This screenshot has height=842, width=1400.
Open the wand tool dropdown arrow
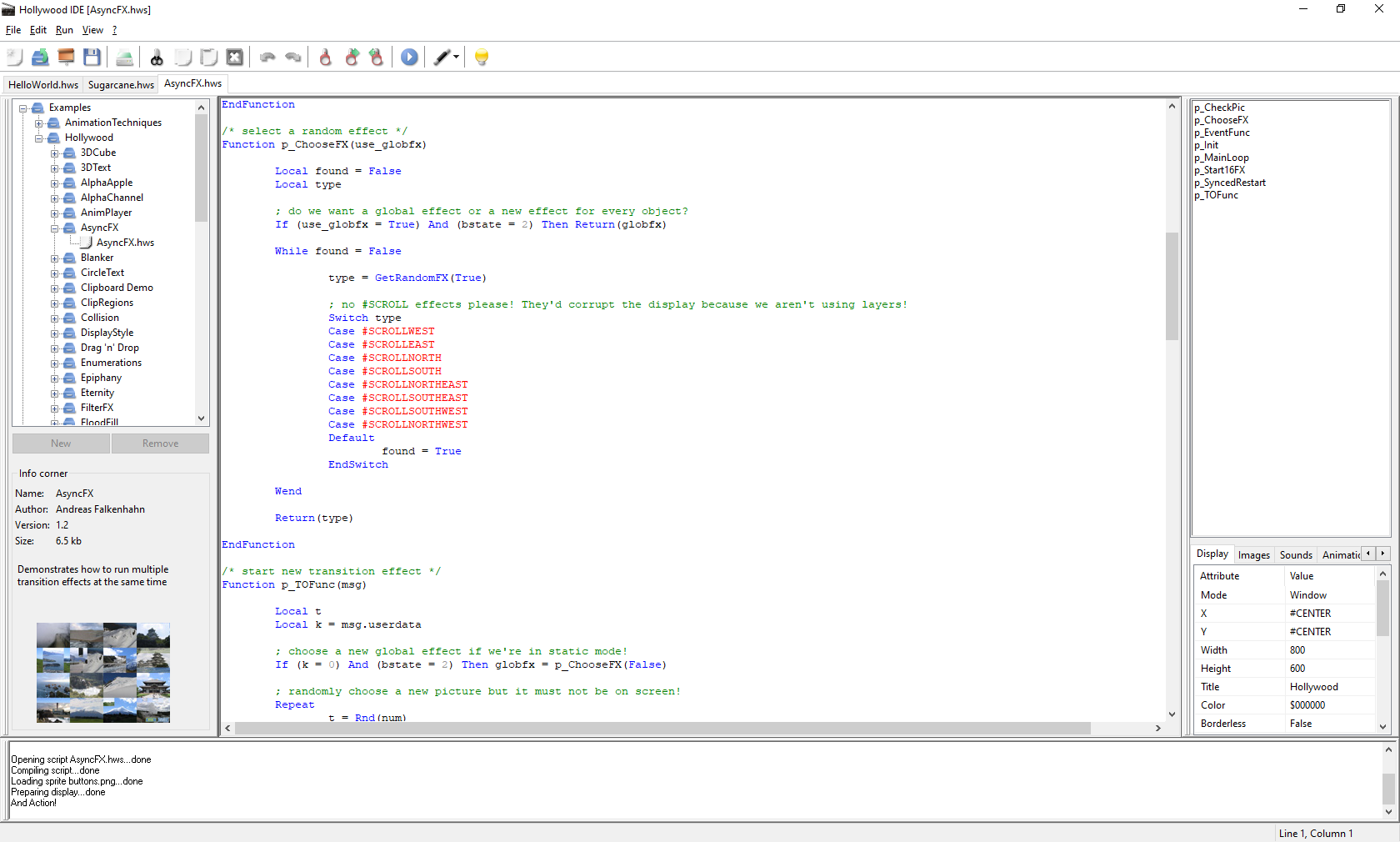coord(456,57)
